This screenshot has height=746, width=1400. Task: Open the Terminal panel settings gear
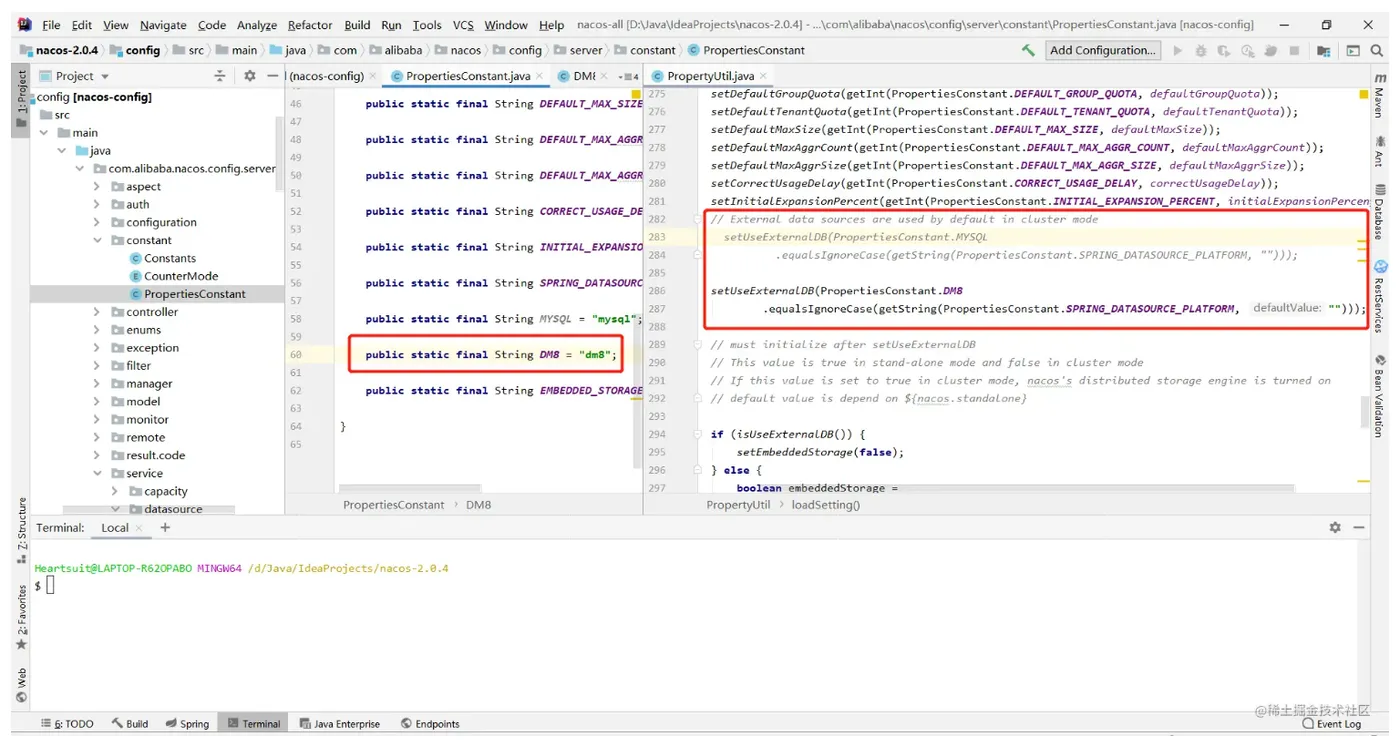tap(1334, 527)
